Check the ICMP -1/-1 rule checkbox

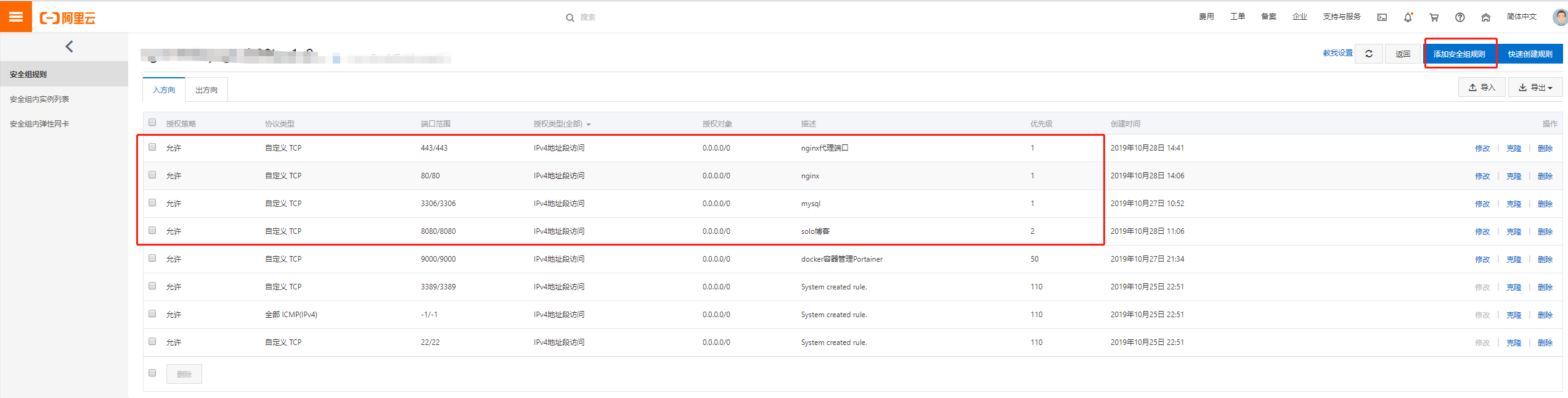coord(152,313)
